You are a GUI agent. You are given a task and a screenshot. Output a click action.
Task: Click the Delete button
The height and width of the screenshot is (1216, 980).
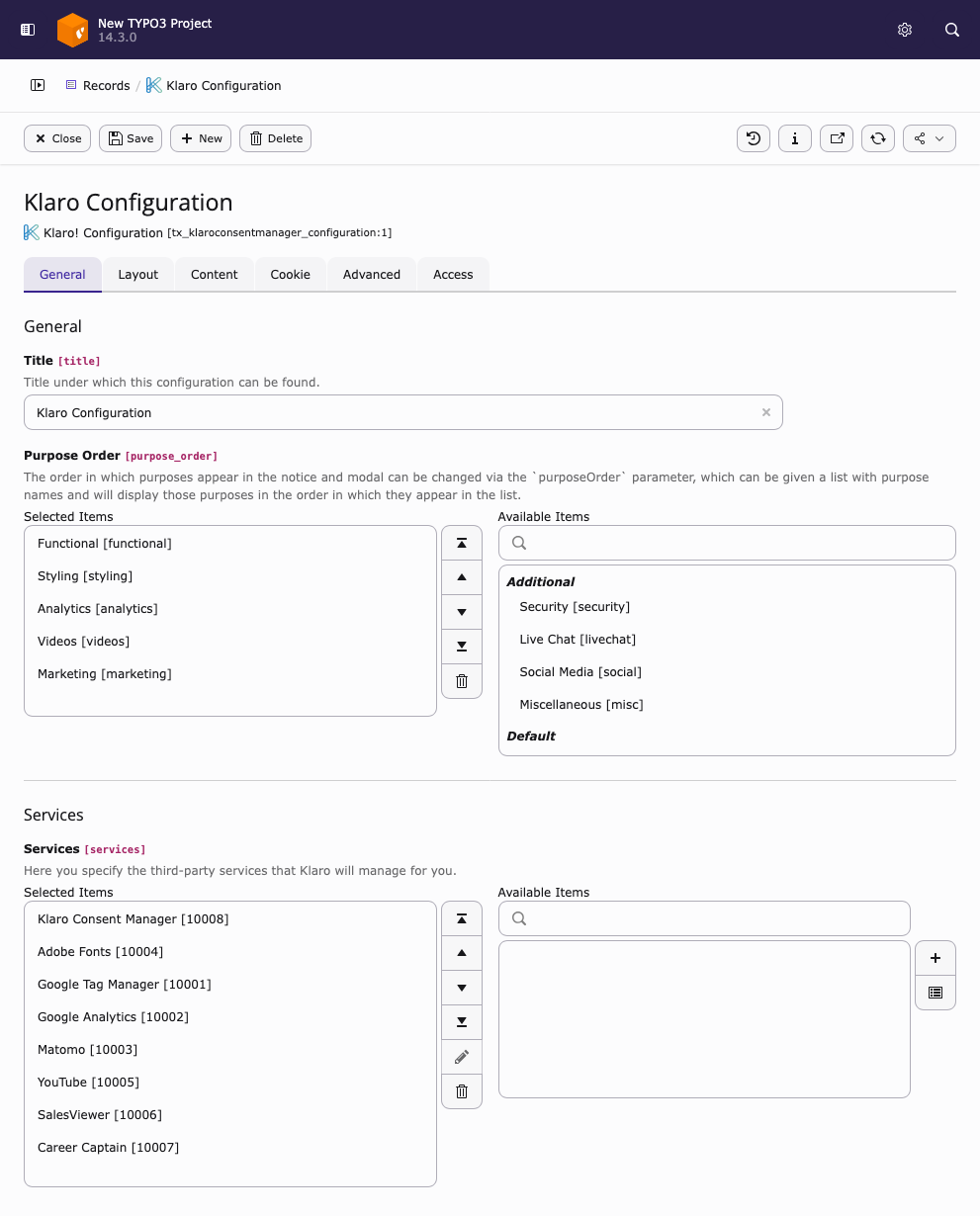[276, 138]
